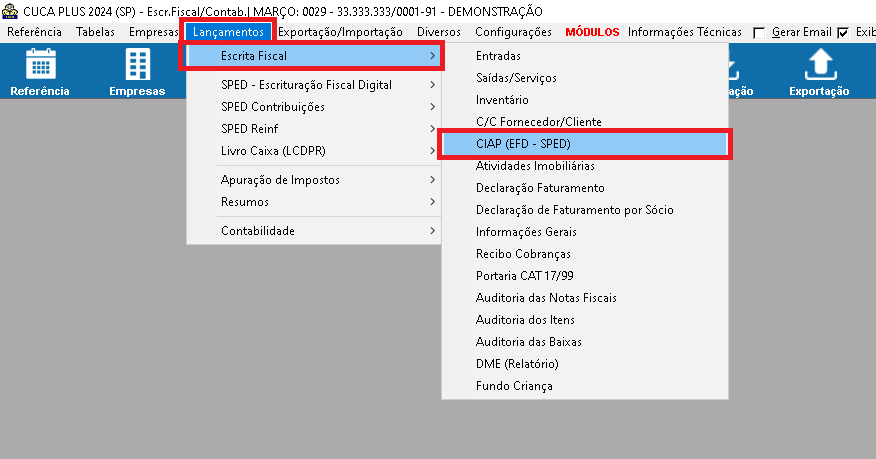Select Escrita Fiscal menu entry
Screen dimensions: 876x459
[313, 56]
